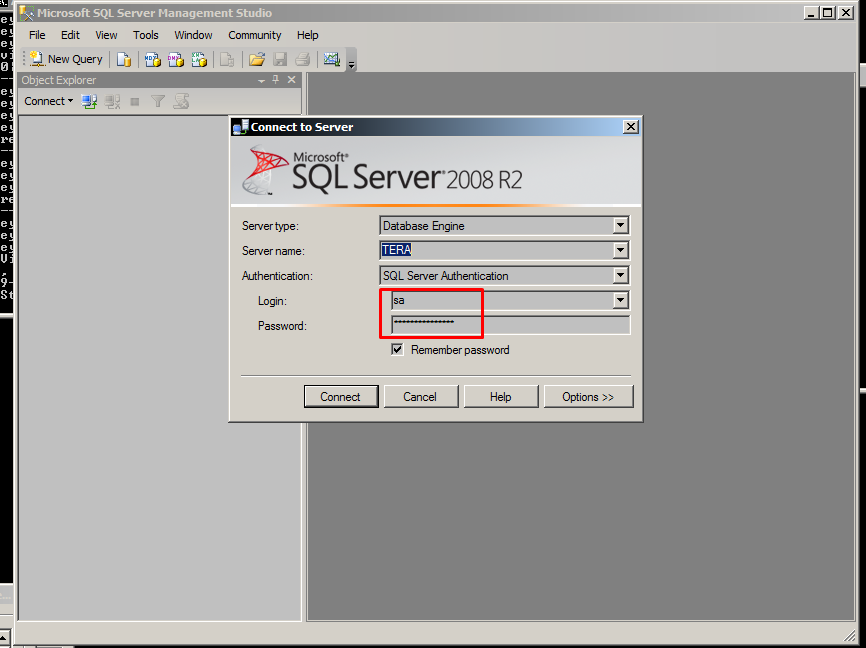Click the Analysis Services DMX Query icon
The image size is (866, 648).
click(x=176, y=59)
